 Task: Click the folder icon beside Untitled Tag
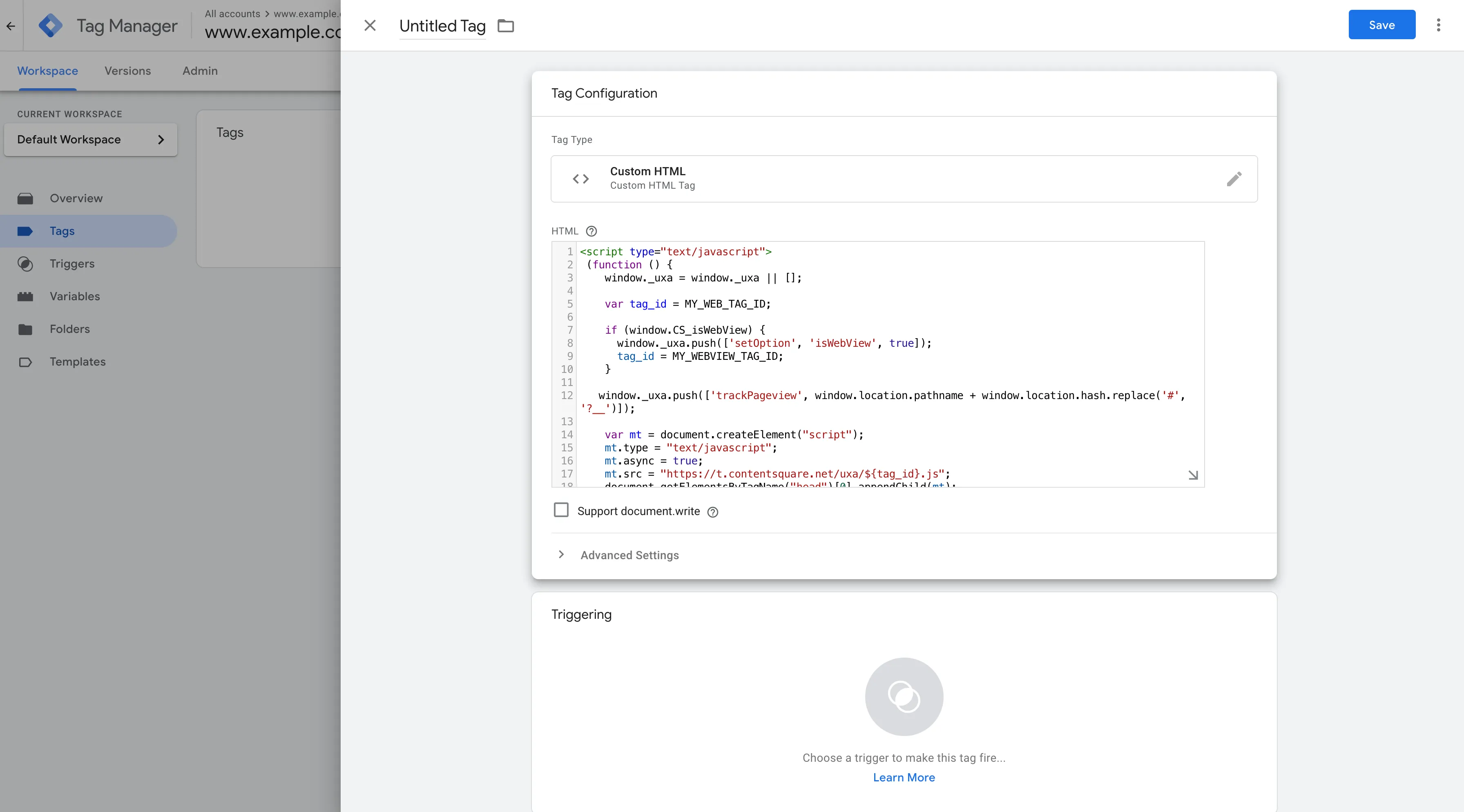505,26
